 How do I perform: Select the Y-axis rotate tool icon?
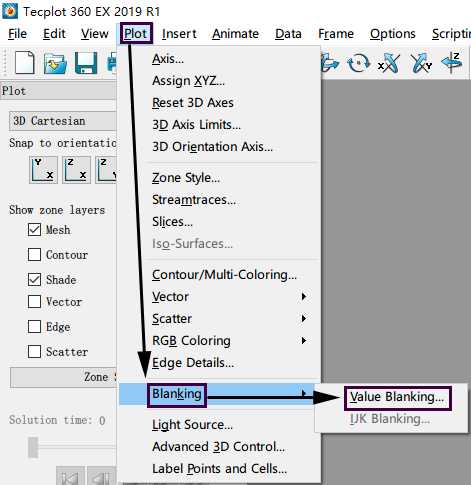(x=421, y=63)
